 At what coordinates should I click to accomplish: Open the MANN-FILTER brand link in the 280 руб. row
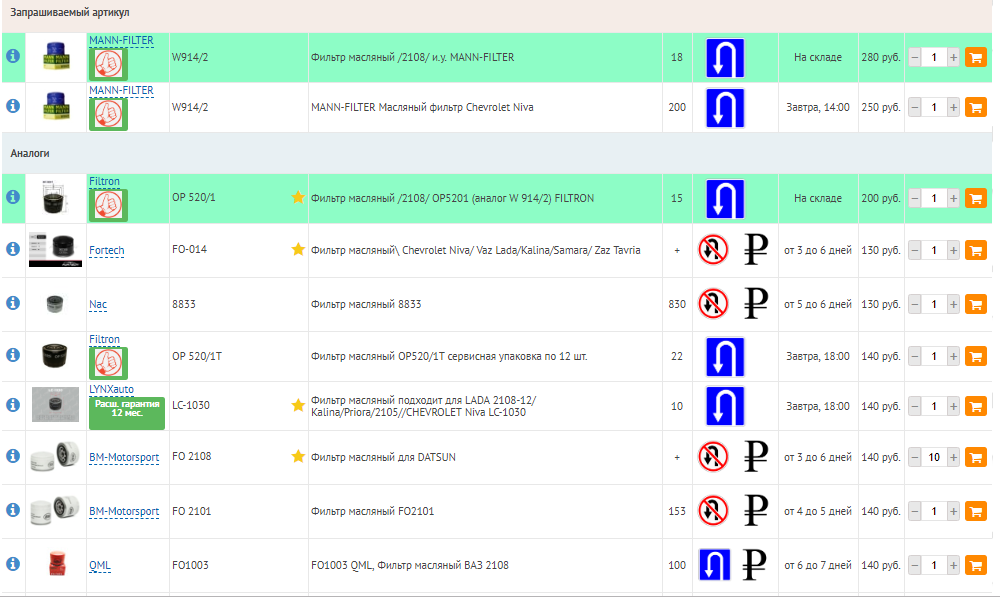tap(121, 40)
